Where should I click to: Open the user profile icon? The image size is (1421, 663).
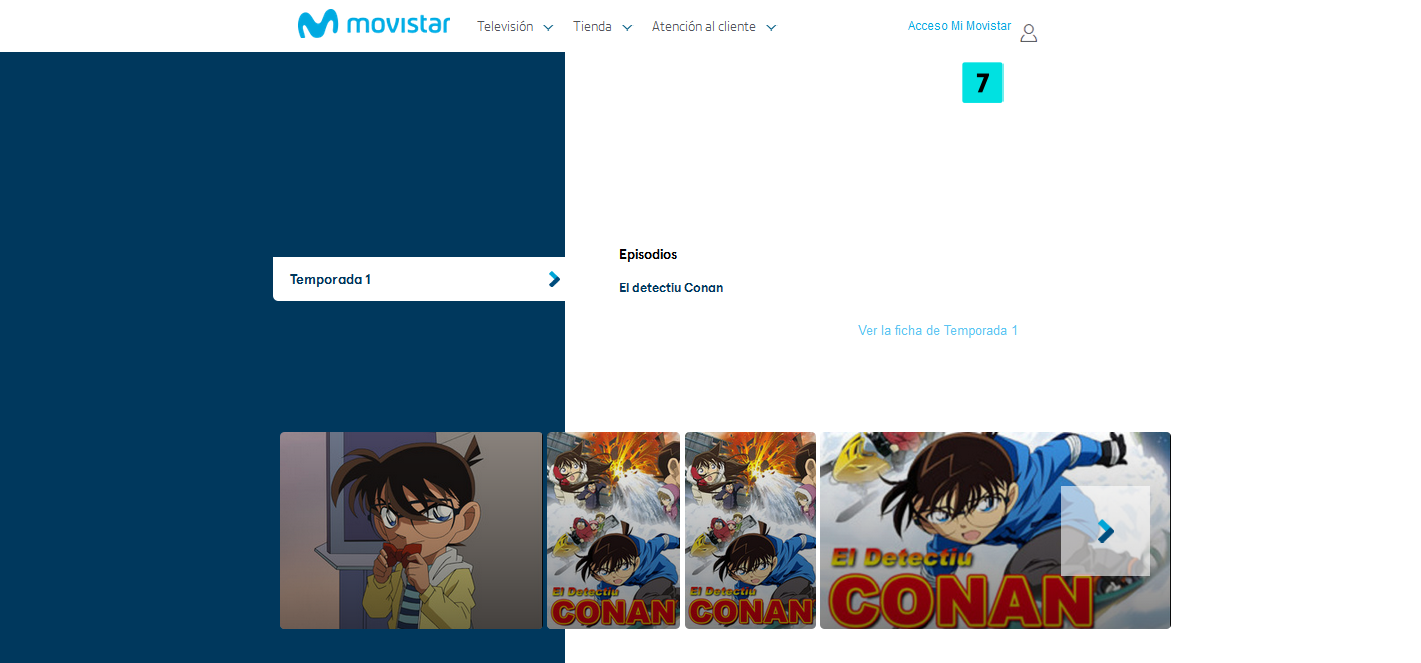point(1028,33)
